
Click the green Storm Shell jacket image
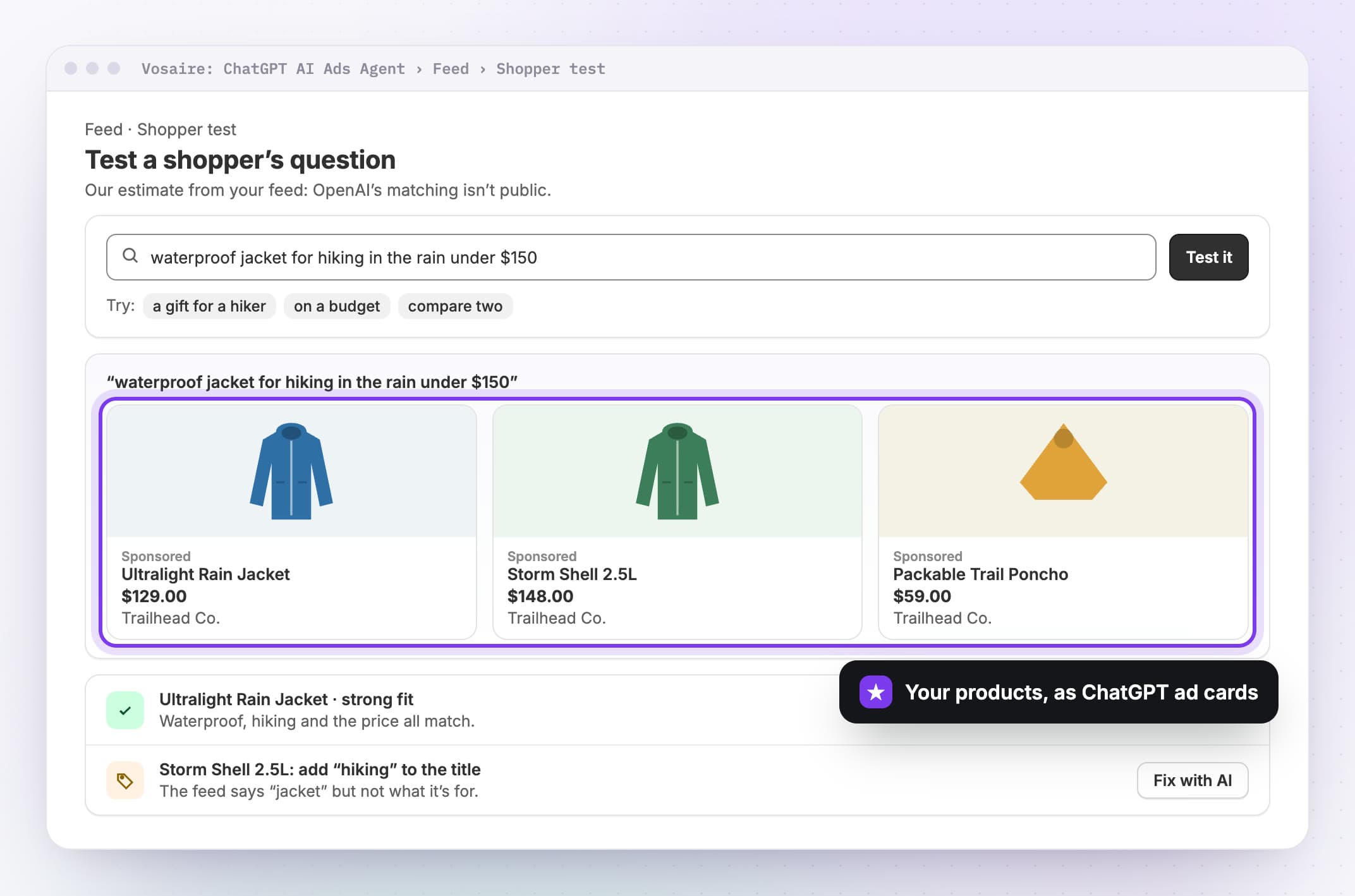pos(677,471)
